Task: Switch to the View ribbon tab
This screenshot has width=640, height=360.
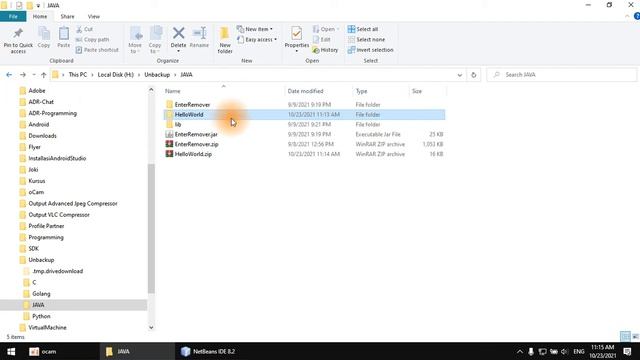Action: click(x=93, y=16)
